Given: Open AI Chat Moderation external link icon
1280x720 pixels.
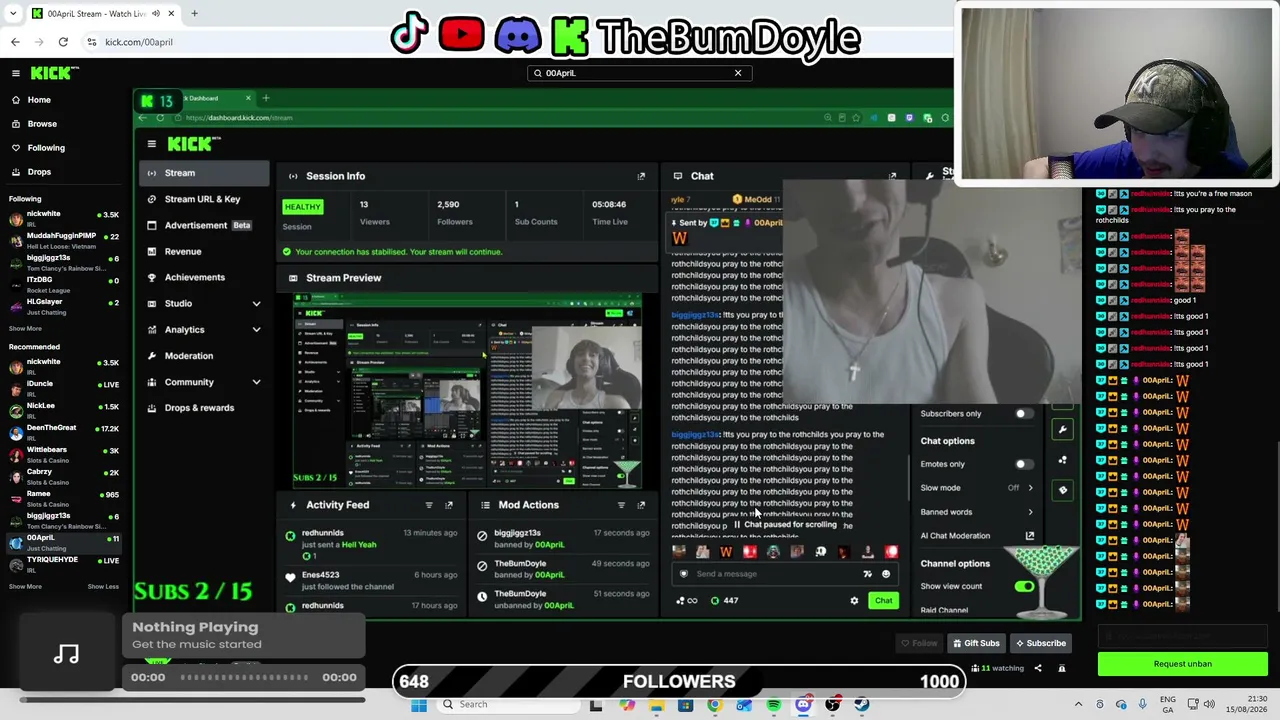Looking at the screenshot, I should (x=1030, y=536).
